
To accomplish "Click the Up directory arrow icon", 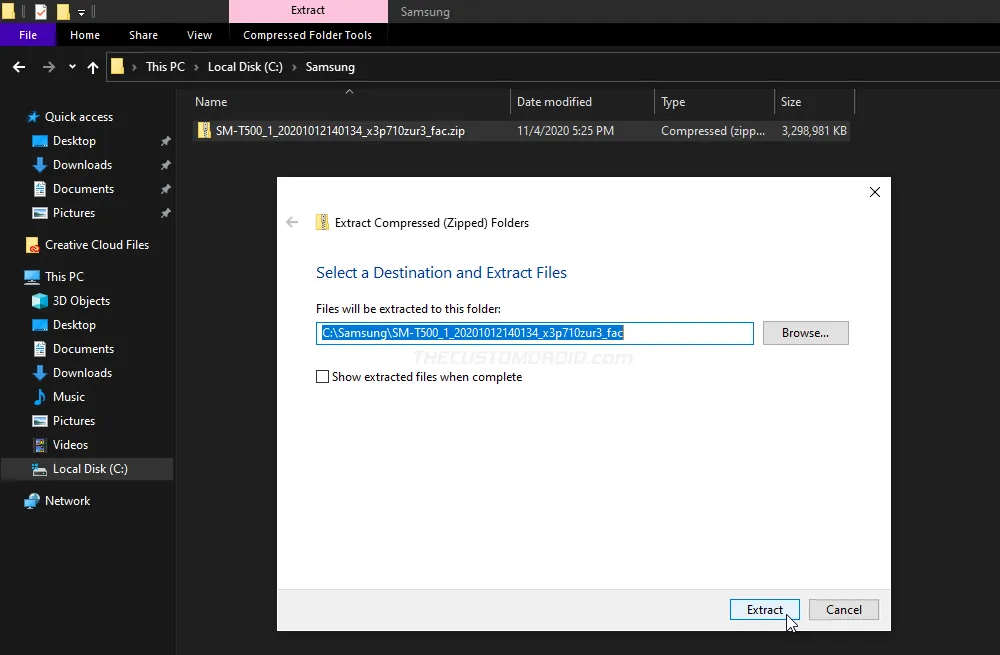I will (x=93, y=67).
